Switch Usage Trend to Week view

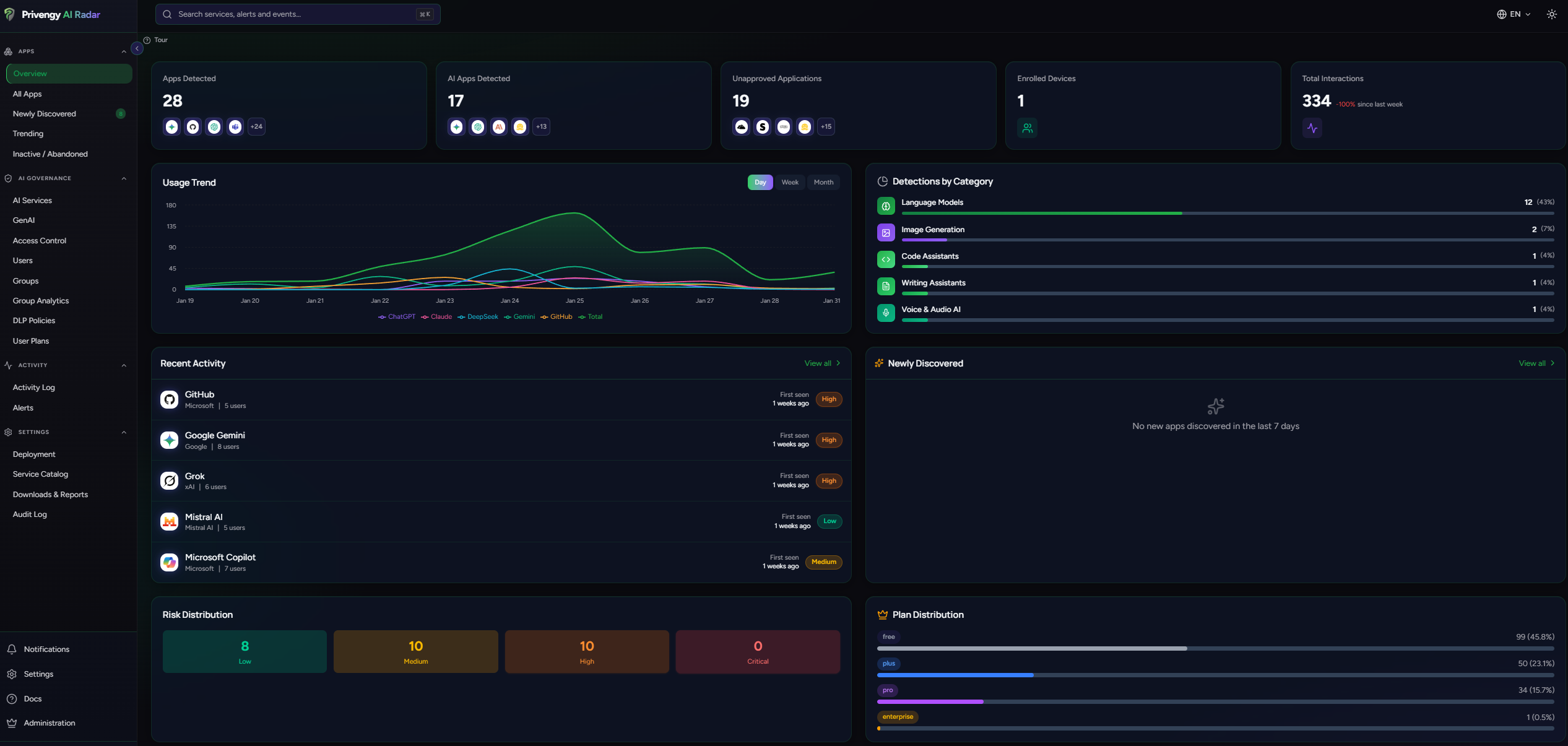tap(789, 182)
